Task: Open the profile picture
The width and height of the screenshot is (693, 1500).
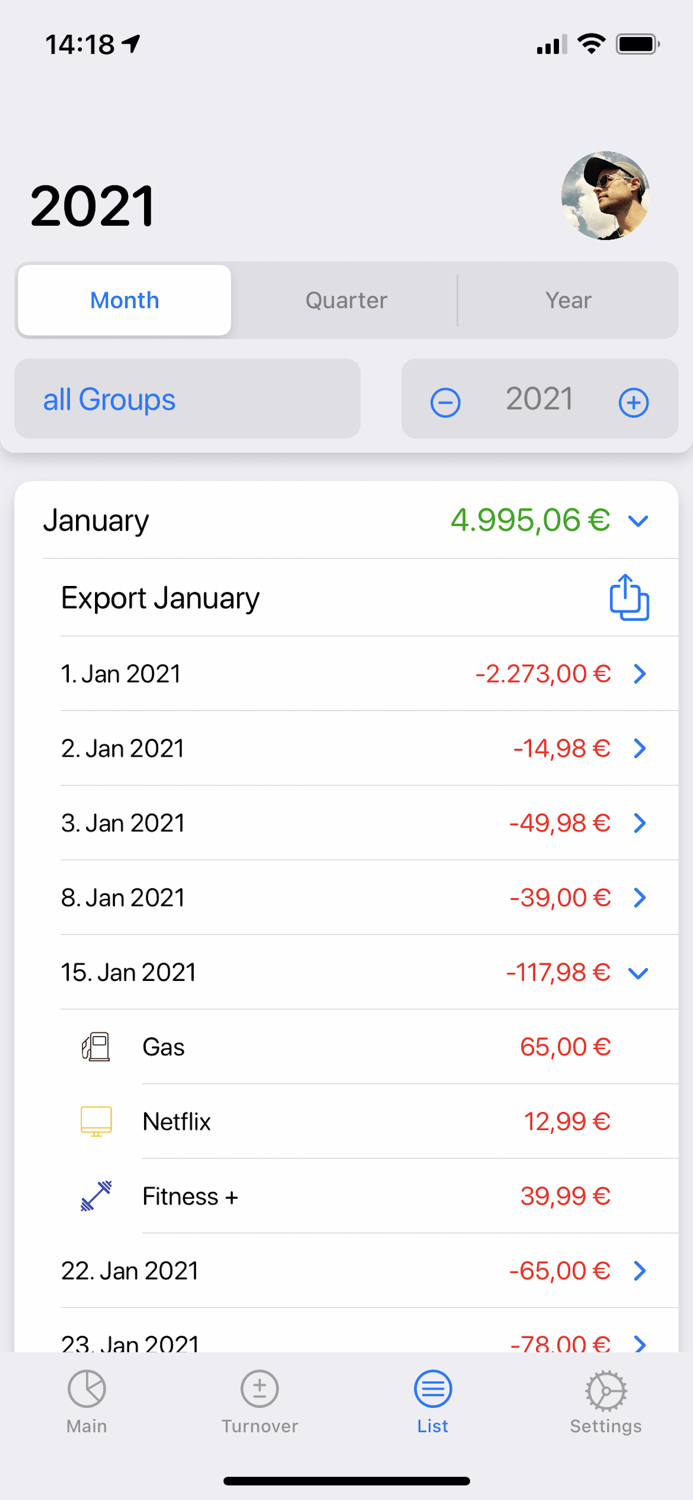Action: [606, 197]
